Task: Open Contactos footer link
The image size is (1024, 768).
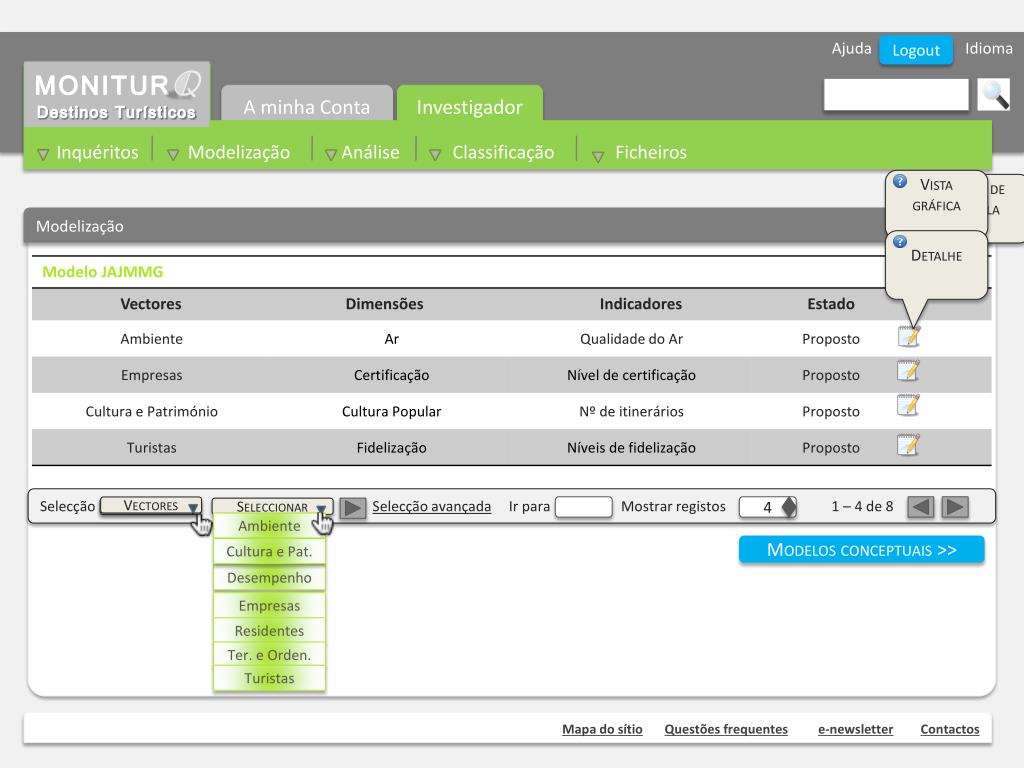Action: tap(950, 729)
